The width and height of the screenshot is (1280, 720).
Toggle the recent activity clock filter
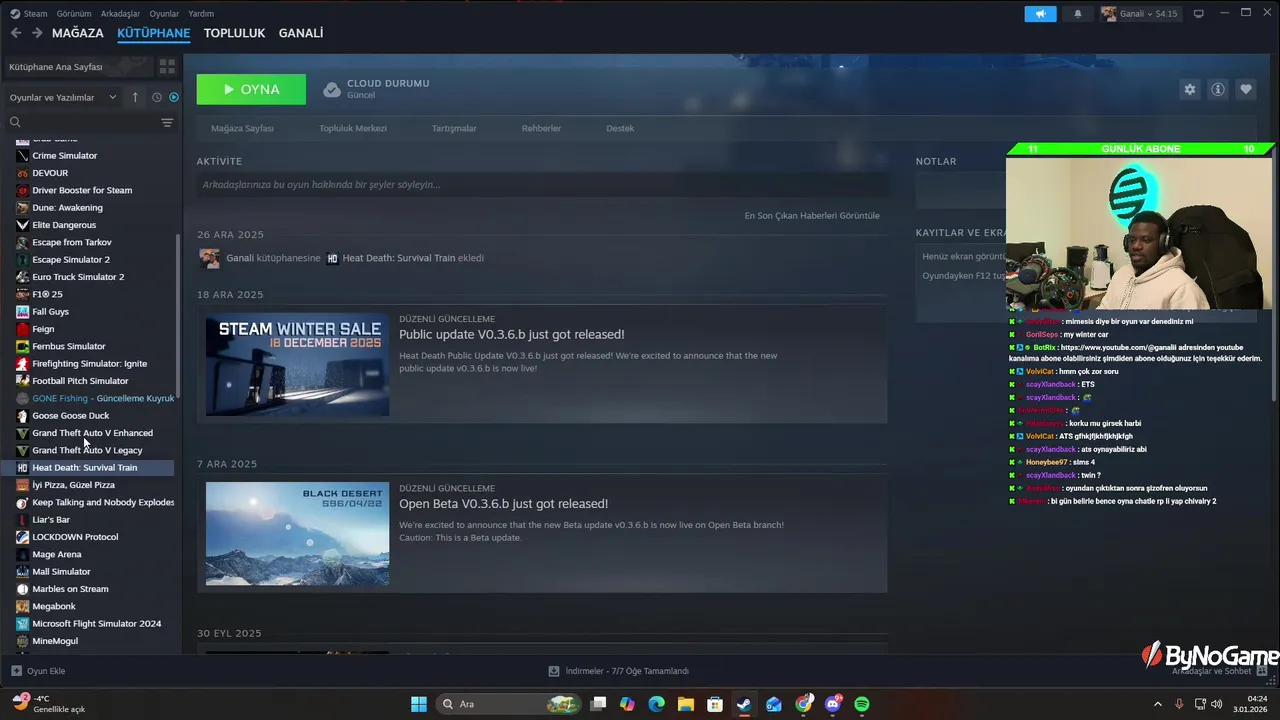coord(157,97)
